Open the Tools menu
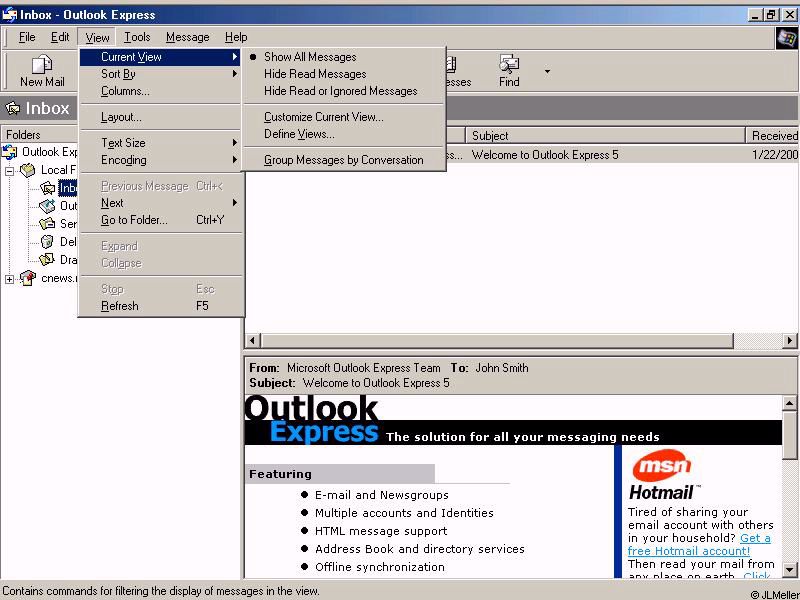Viewport: 800px width, 600px height. pyautogui.click(x=137, y=37)
